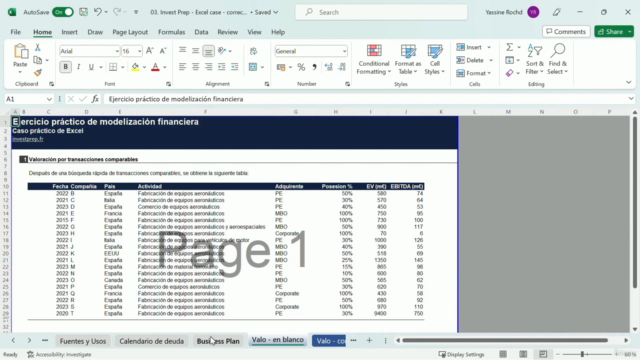Click the Save icon in title bar
Image resolution: width=640 pixels, height=360 pixels.
(83, 12)
